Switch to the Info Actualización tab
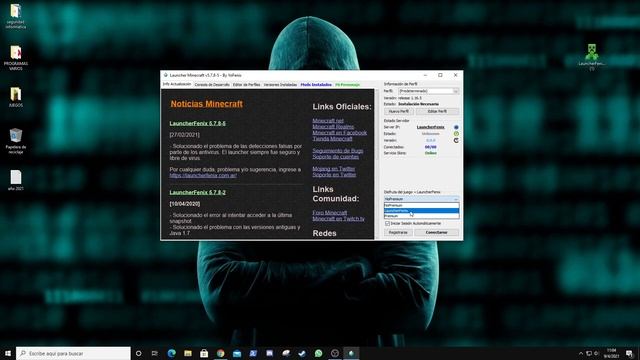The image size is (640, 360). 177,84
